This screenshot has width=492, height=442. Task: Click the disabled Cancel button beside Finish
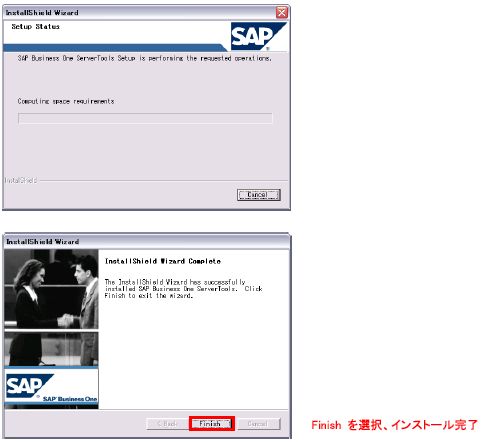[259, 424]
